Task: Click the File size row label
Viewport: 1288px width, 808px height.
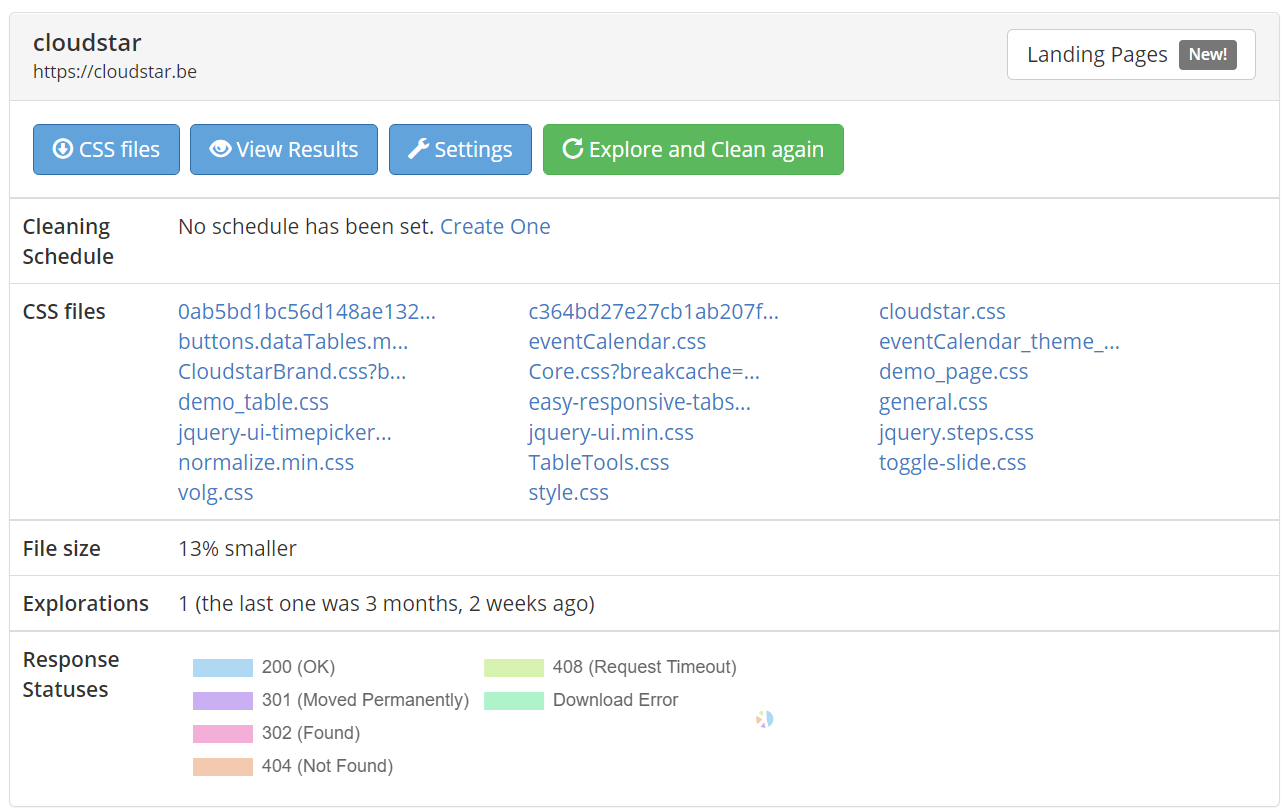Action: pyautogui.click(x=62, y=549)
